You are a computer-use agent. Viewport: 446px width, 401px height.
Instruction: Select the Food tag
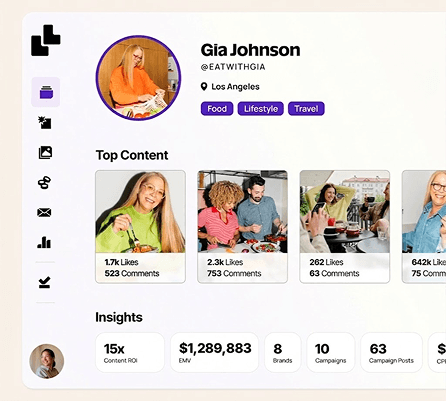coord(217,109)
